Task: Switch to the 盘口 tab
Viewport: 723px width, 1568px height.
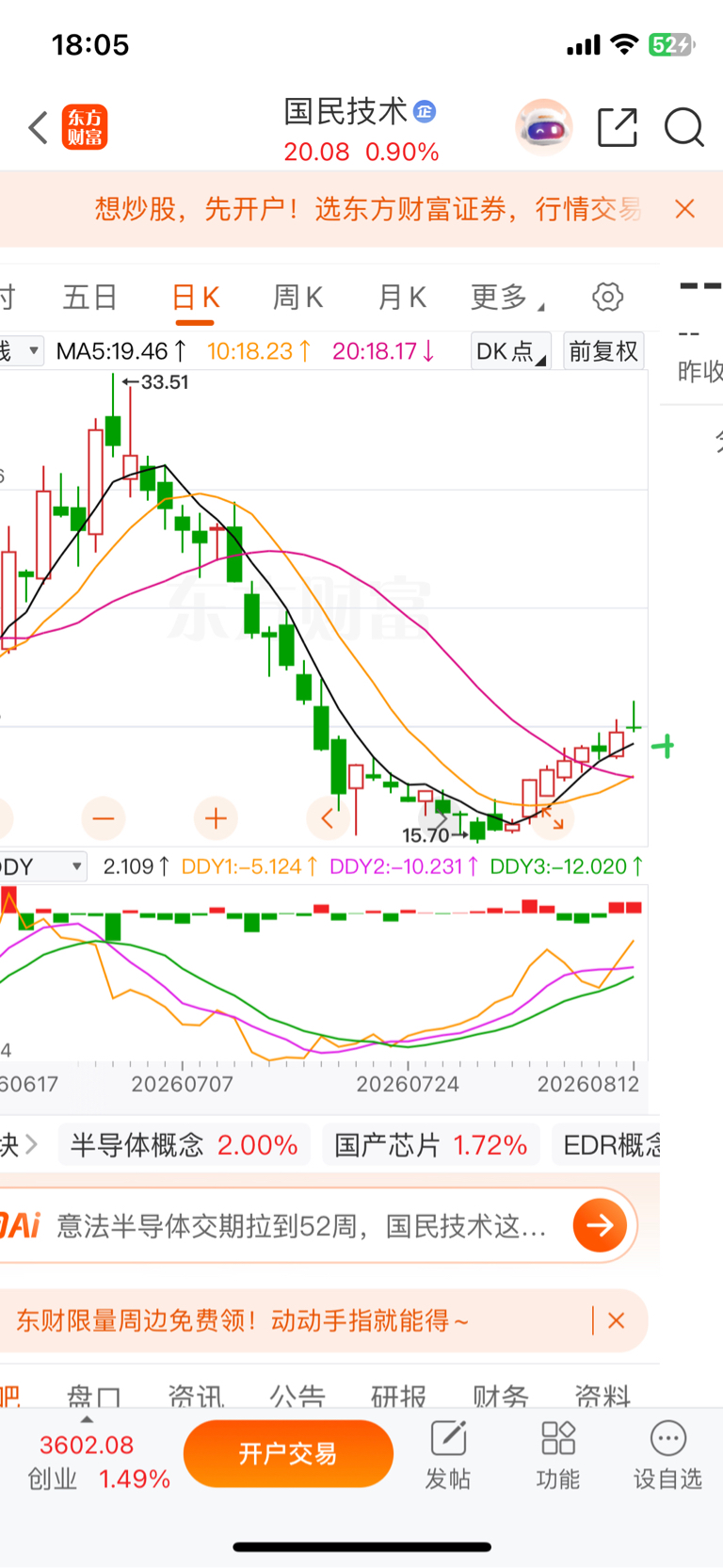Action: [94, 1396]
